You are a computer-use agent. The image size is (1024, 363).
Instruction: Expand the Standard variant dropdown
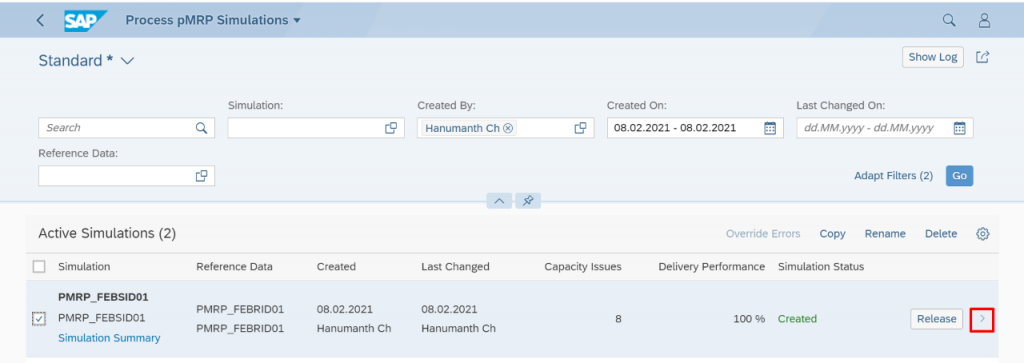coord(127,61)
